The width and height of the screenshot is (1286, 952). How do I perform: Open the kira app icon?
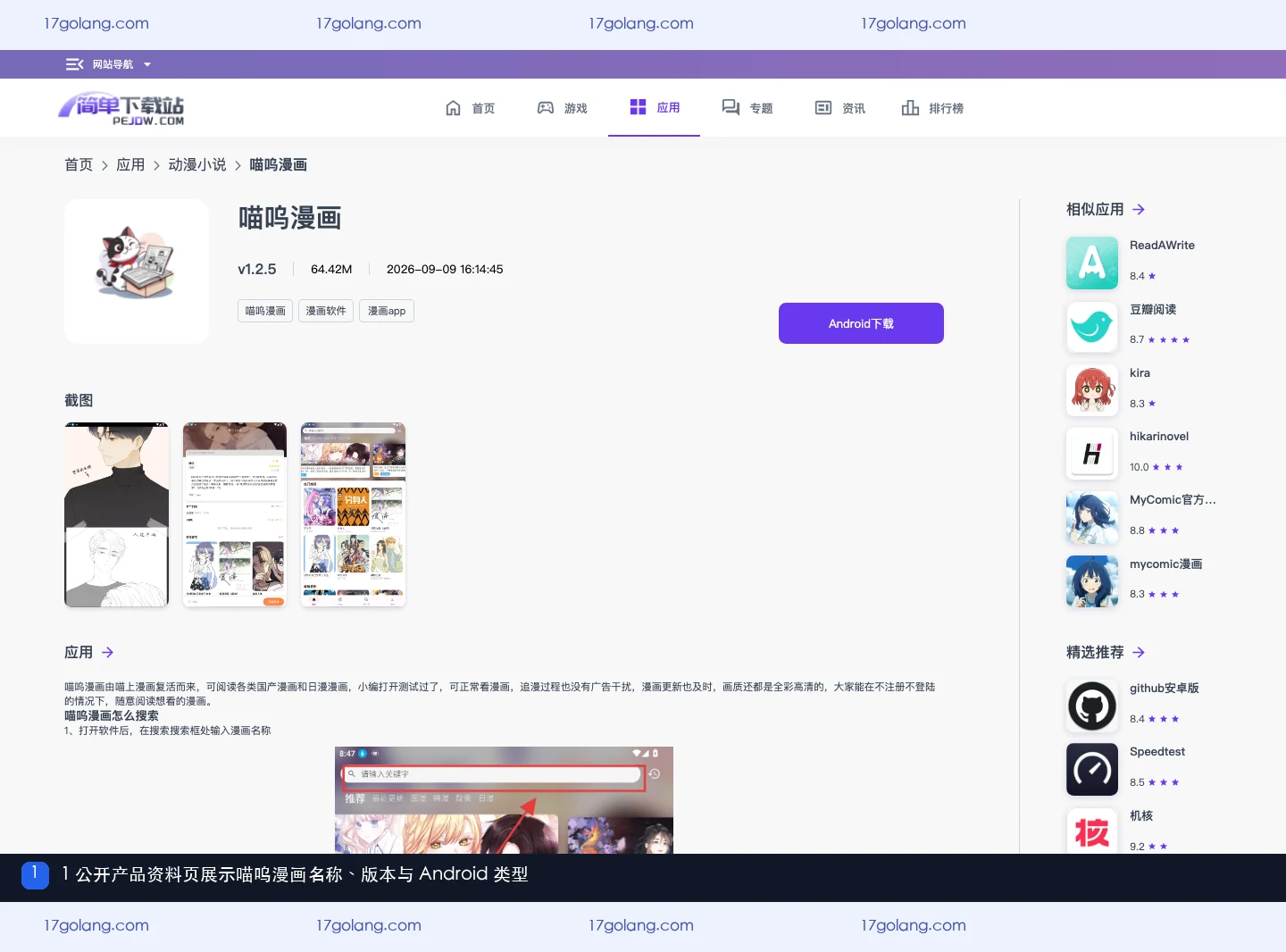1092,390
